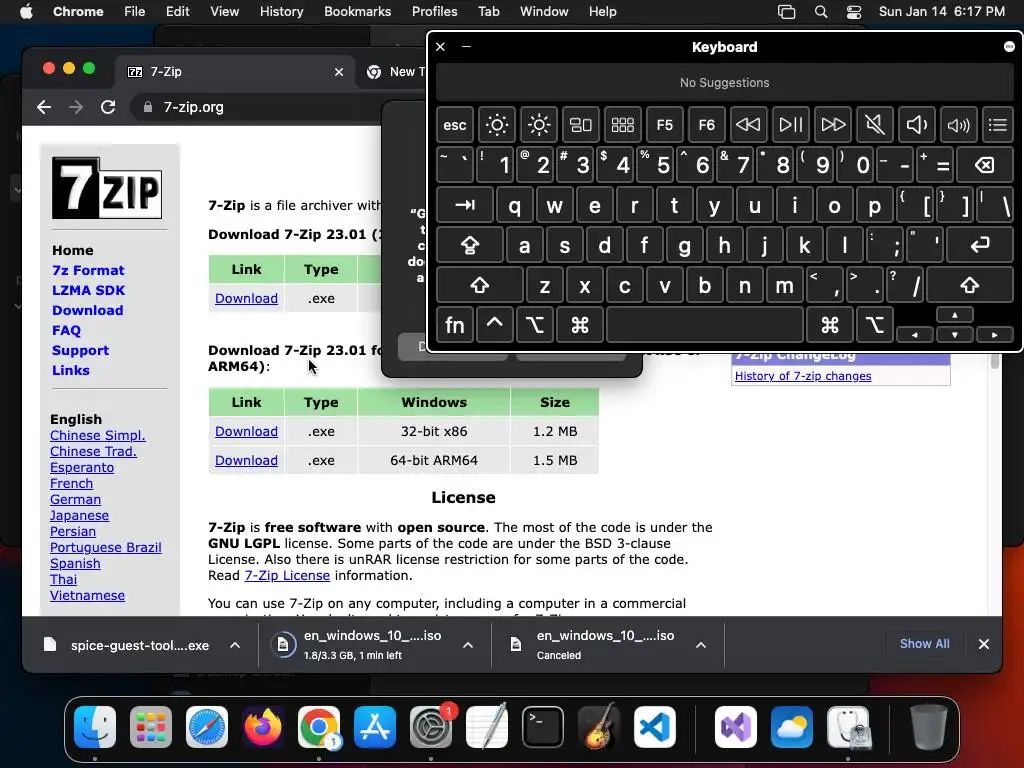Close the Chrome downloads bar
Image resolution: width=1024 pixels, height=768 pixels.
(984, 644)
